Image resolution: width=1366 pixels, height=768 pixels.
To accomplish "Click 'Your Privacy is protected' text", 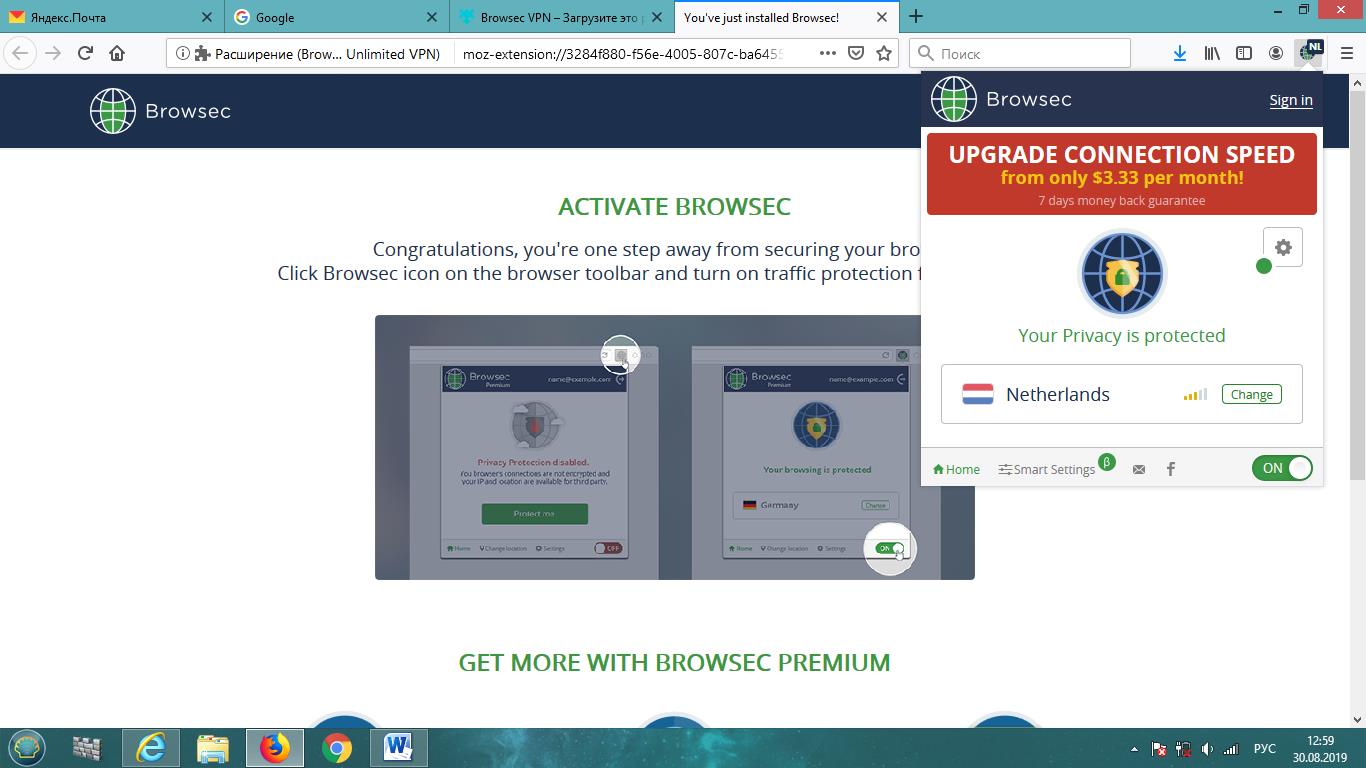I will tap(1121, 335).
